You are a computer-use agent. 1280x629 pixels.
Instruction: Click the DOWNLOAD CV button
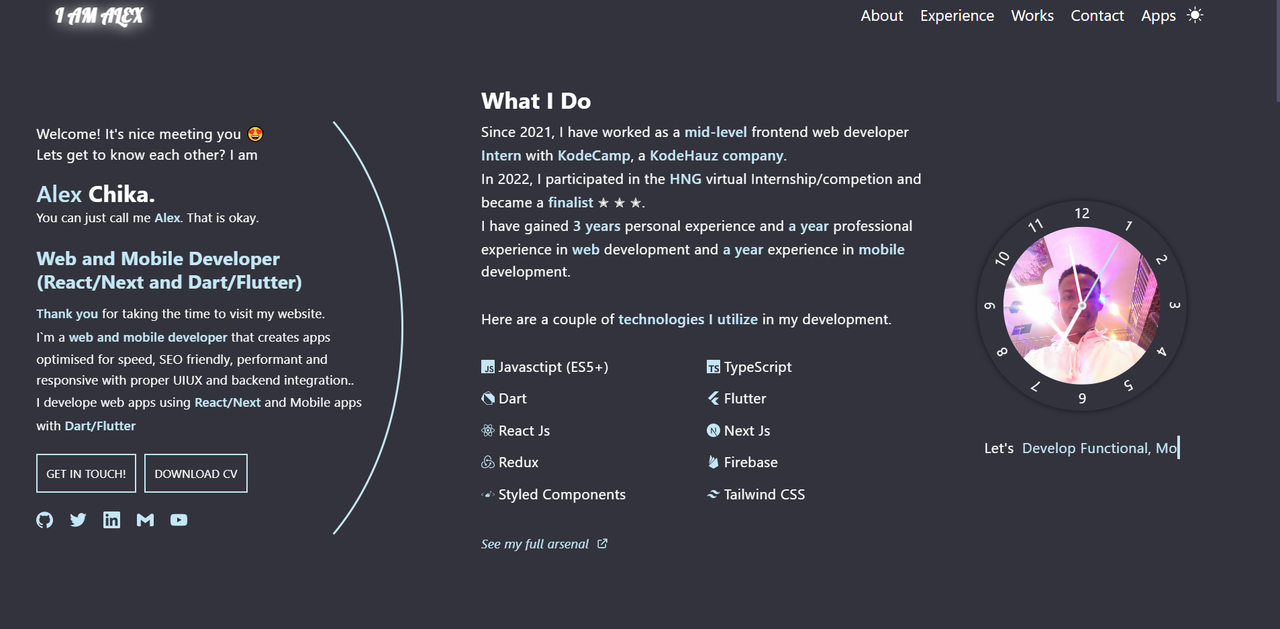point(196,474)
